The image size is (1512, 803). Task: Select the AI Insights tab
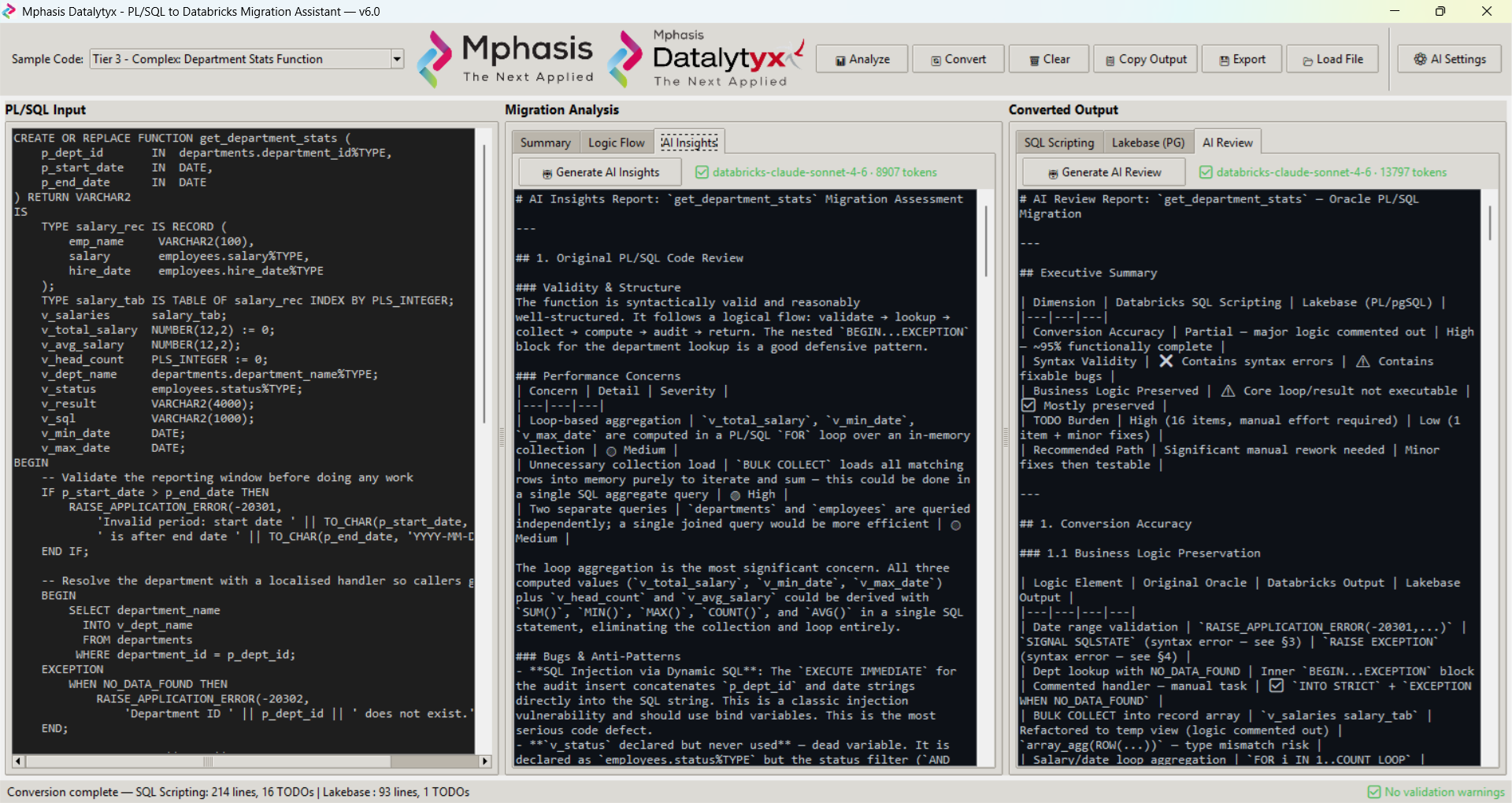pos(689,142)
